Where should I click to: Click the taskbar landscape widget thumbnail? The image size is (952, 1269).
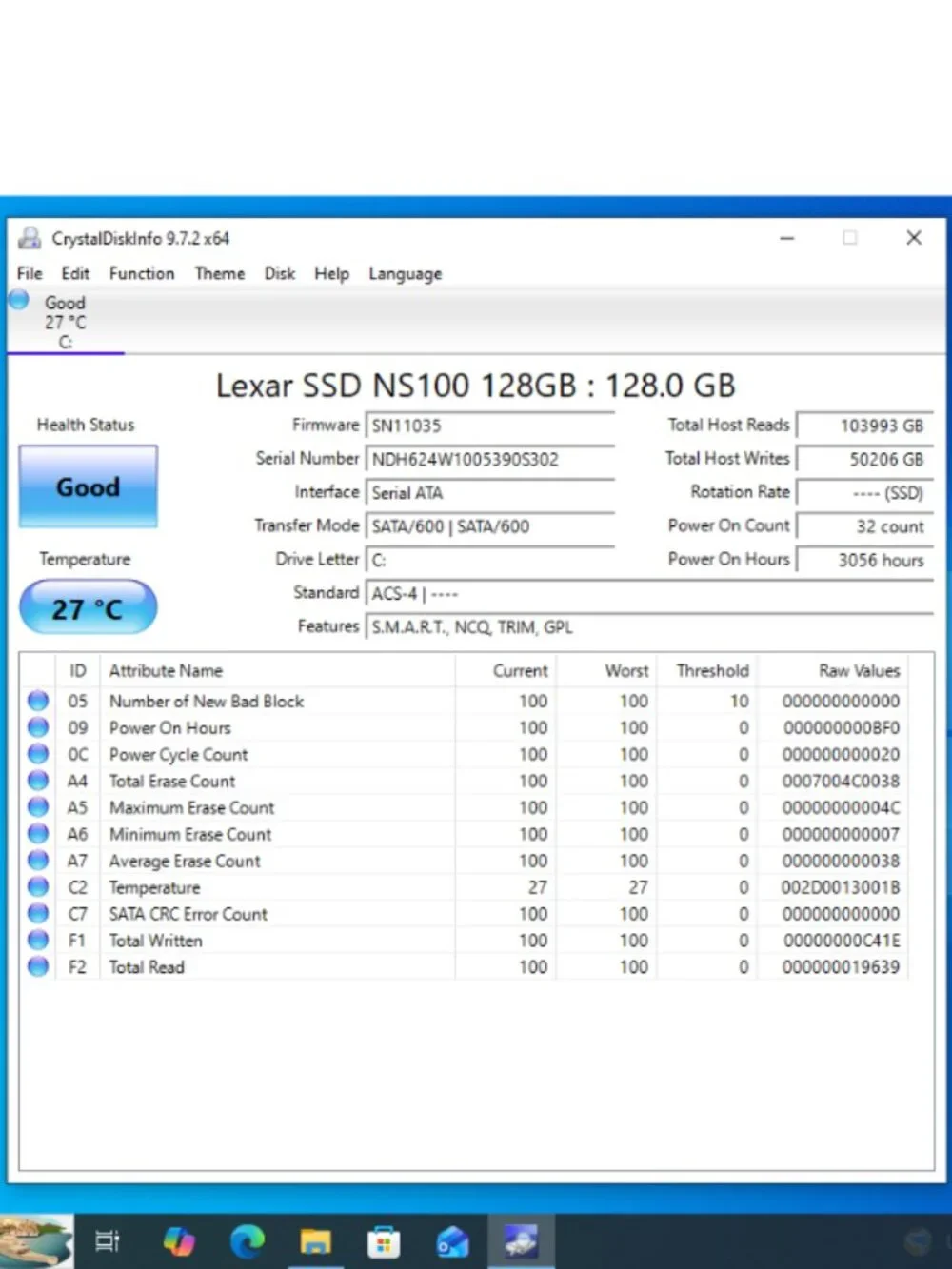[36, 1240]
